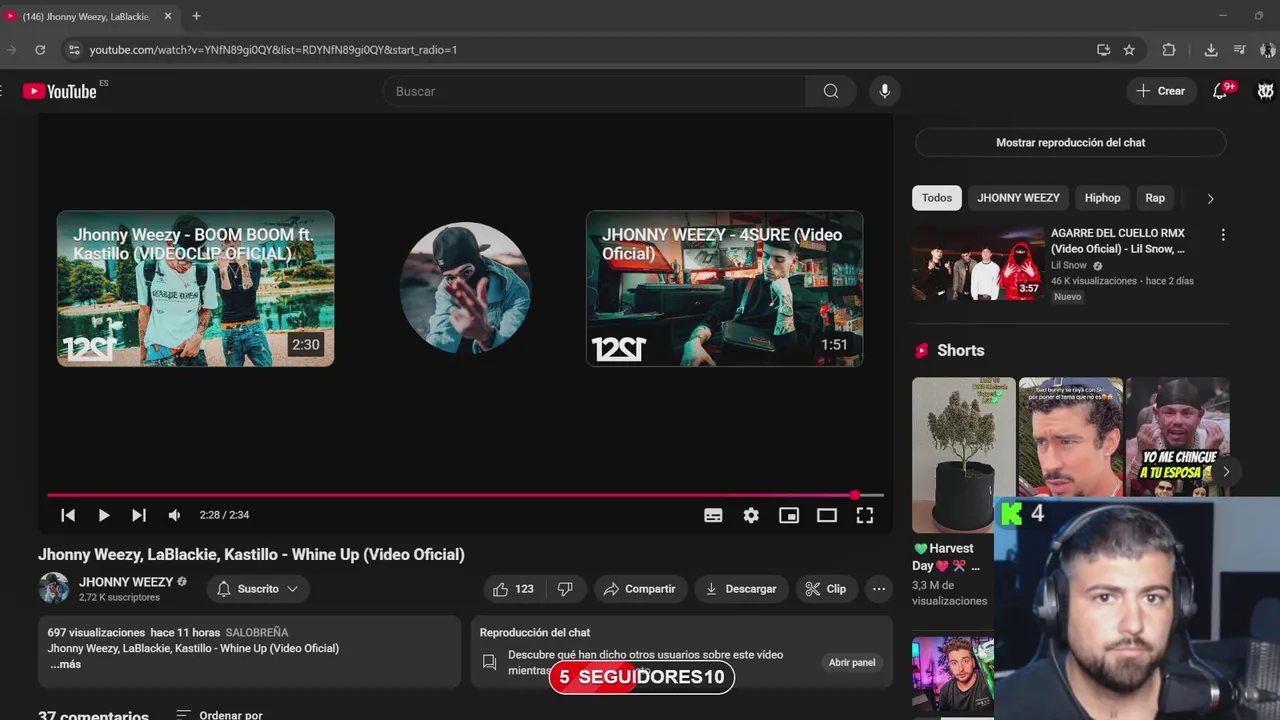This screenshot has width=1280, height=720.
Task: Open browser media control icon
Action: tap(1240, 50)
